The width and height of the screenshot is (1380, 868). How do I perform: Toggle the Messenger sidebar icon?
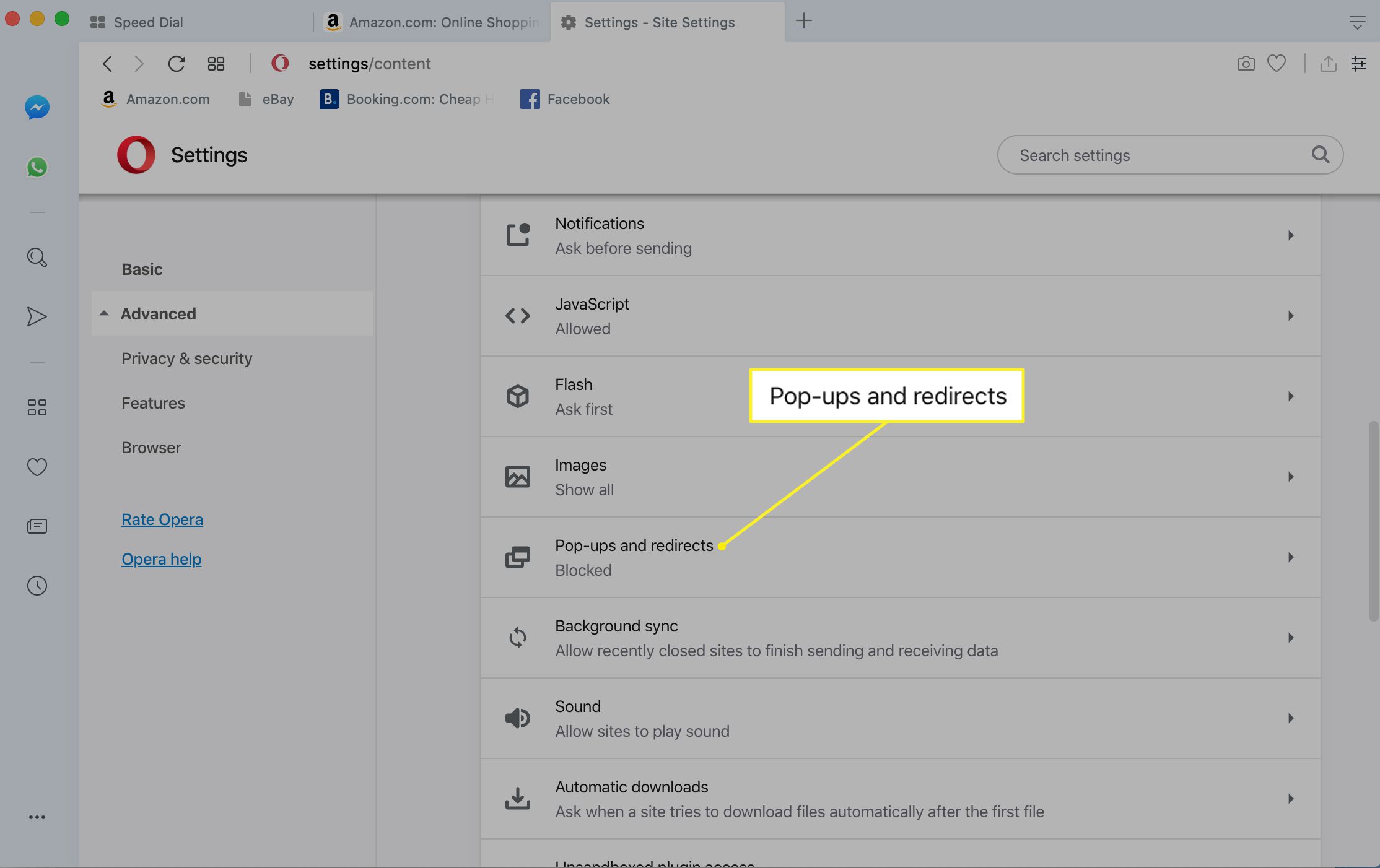tap(37, 108)
